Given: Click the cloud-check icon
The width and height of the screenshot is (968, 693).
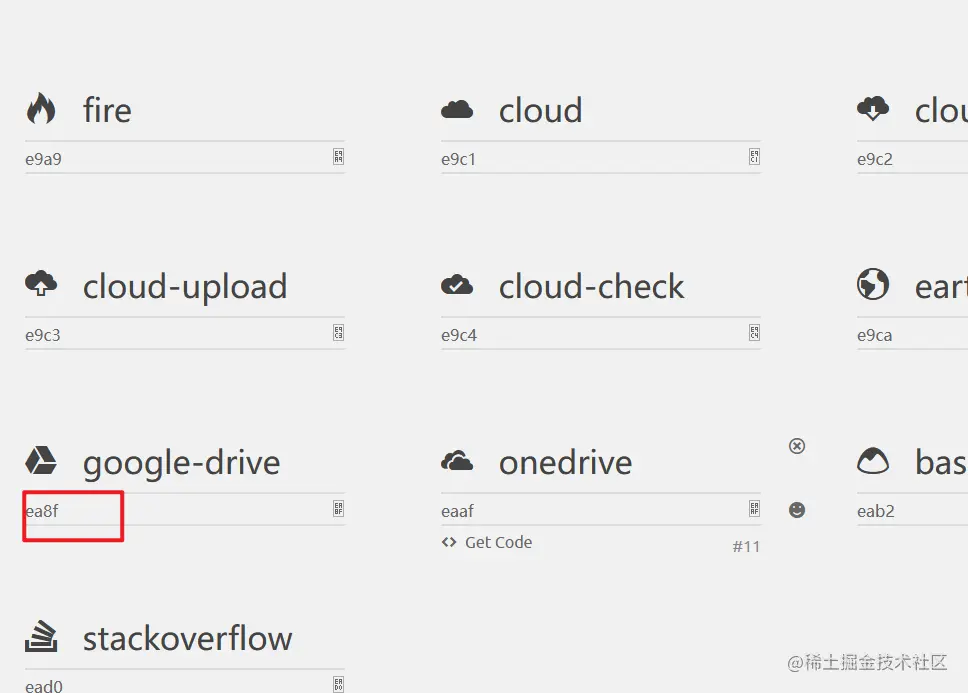Looking at the screenshot, I should pyautogui.click(x=457, y=285).
